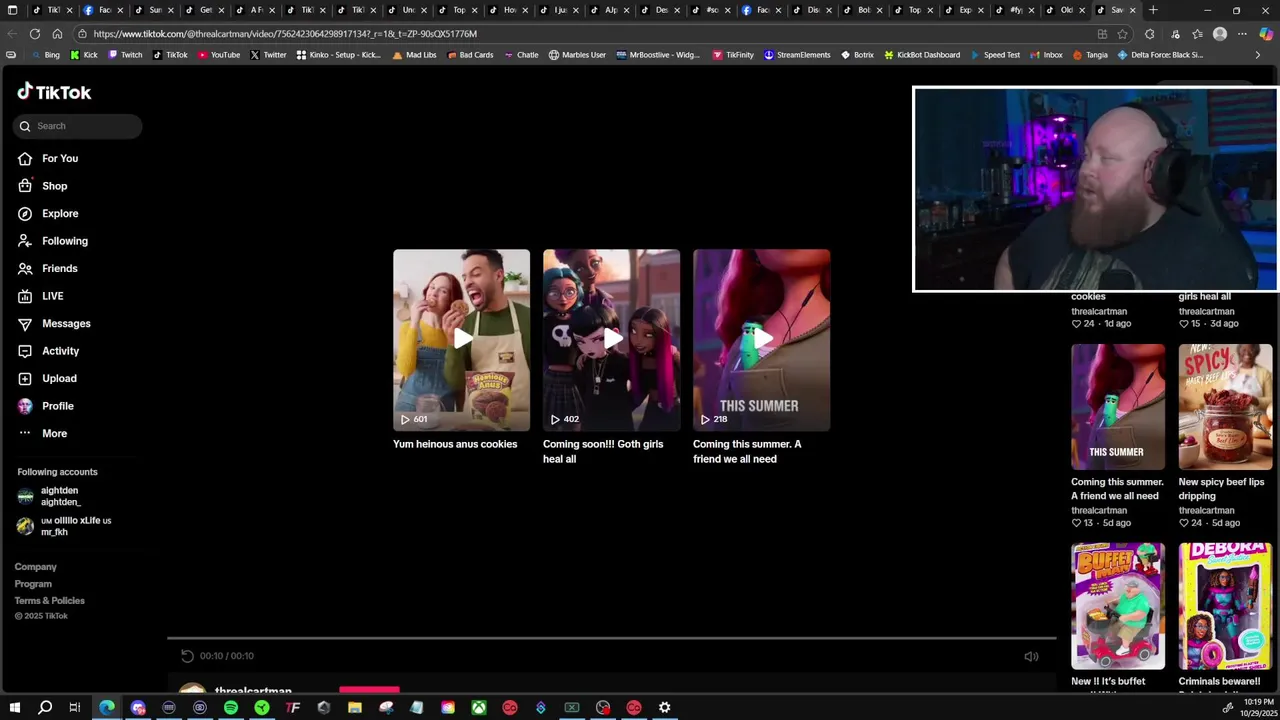Screen dimensions: 1280x720
Task: Show more bookmarks with the overflow chevron
Action: pyautogui.click(x=1258, y=55)
